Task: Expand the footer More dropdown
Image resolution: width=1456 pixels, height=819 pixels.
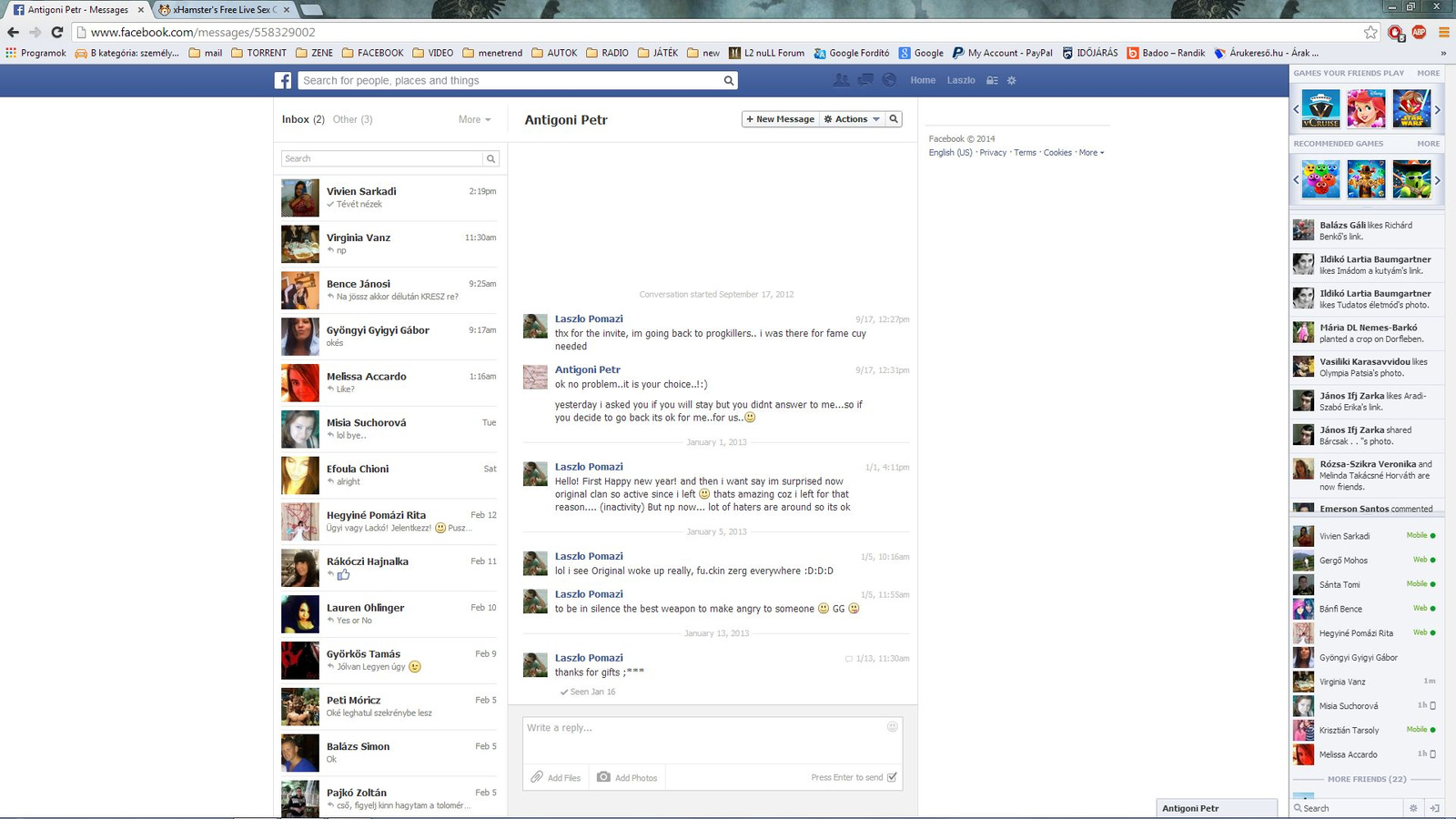Action: click(1091, 153)
